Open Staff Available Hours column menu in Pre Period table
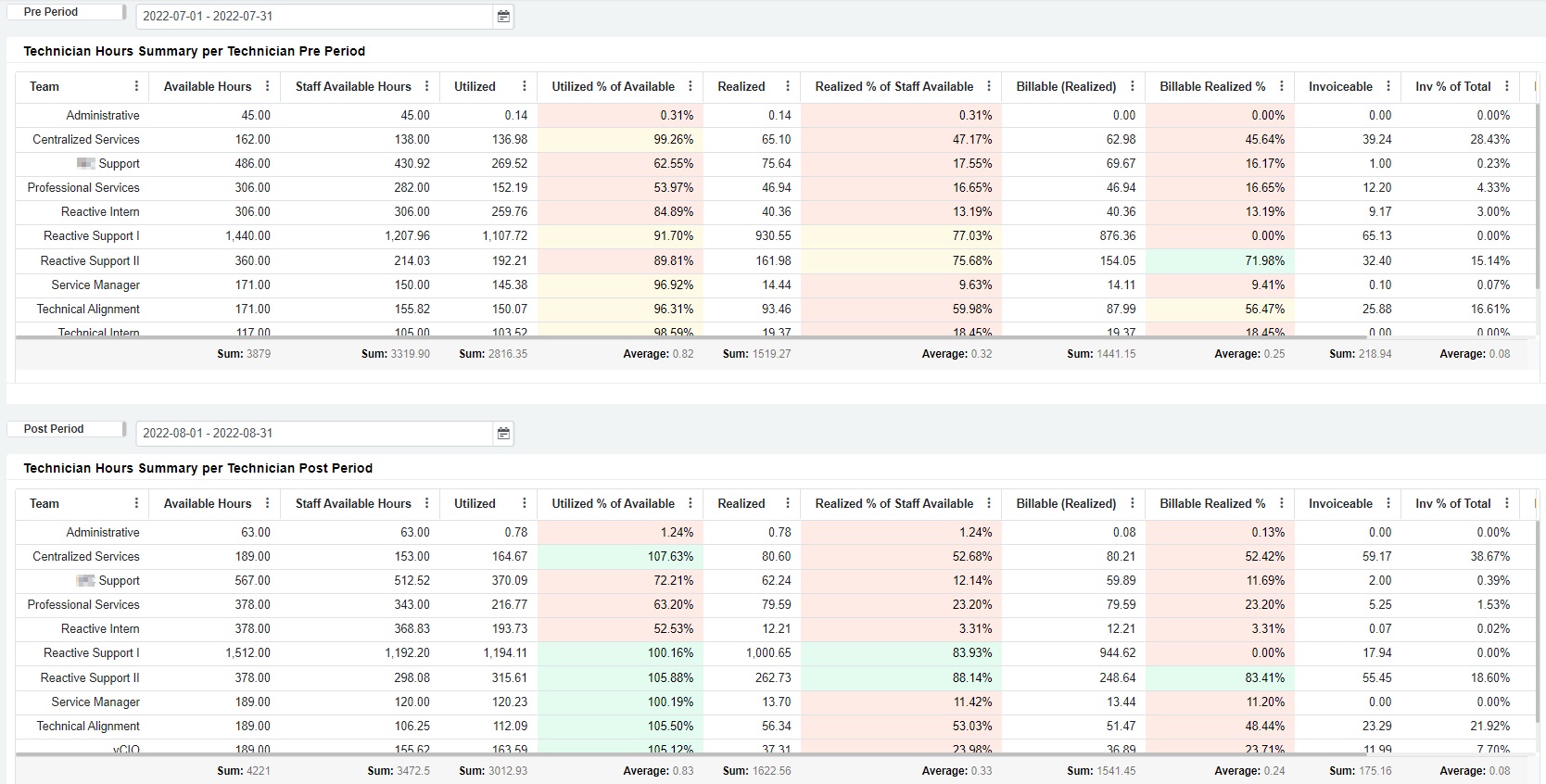 click(427, 86)
